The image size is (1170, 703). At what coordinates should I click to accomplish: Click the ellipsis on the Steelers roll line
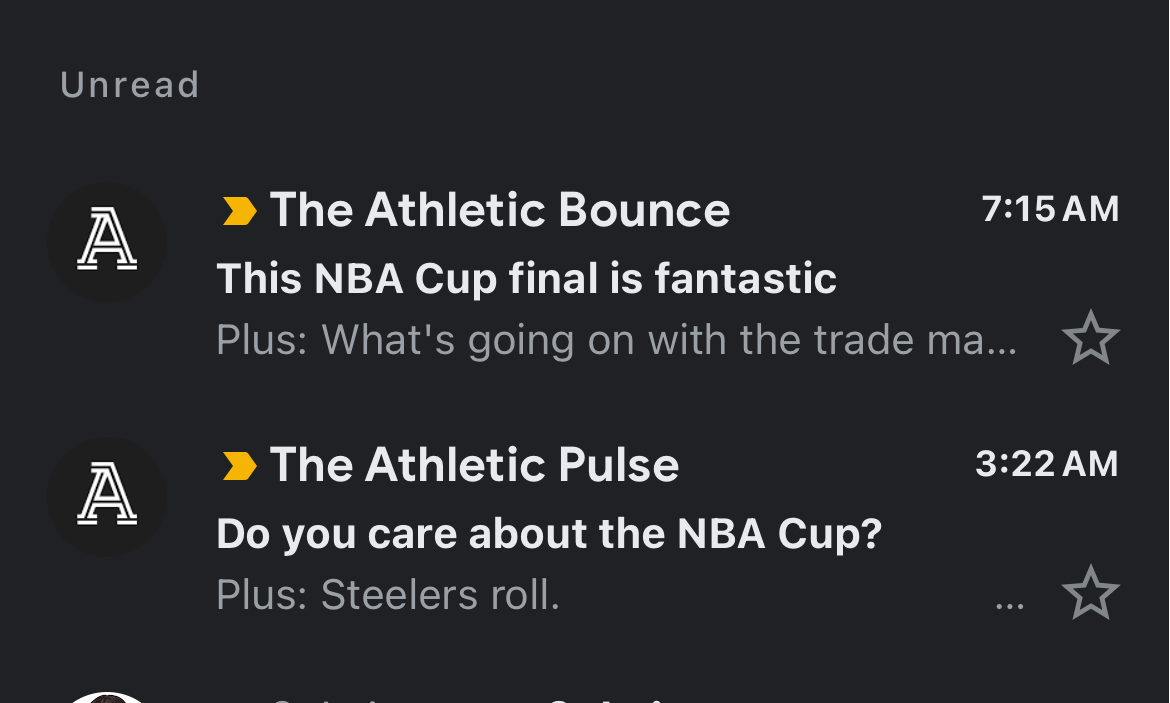[x=1010, y=604]
